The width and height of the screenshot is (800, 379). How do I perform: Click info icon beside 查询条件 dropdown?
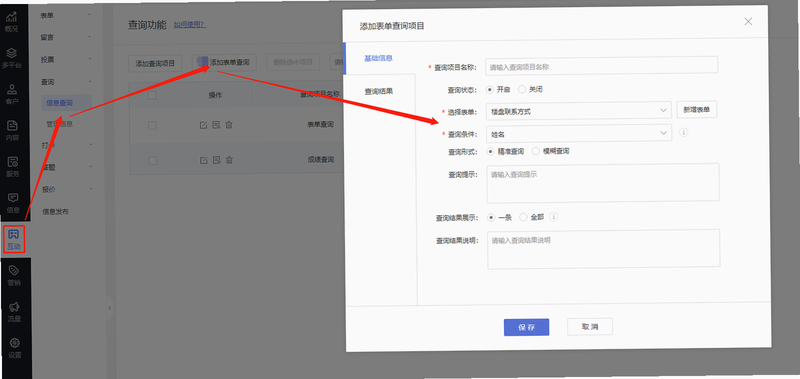click(x=684, y=133)
